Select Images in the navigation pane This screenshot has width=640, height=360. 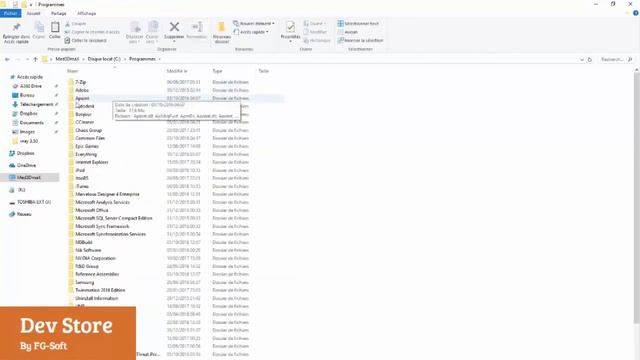(x=27, y=132)
